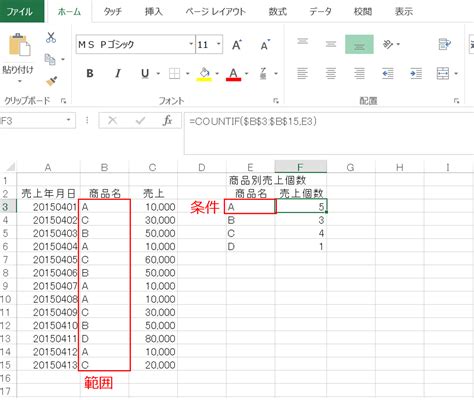The width and height of the screenshot is (474, 400).
Task: Toggle bottom align highlighted button
Action: [x=359, y=44]
